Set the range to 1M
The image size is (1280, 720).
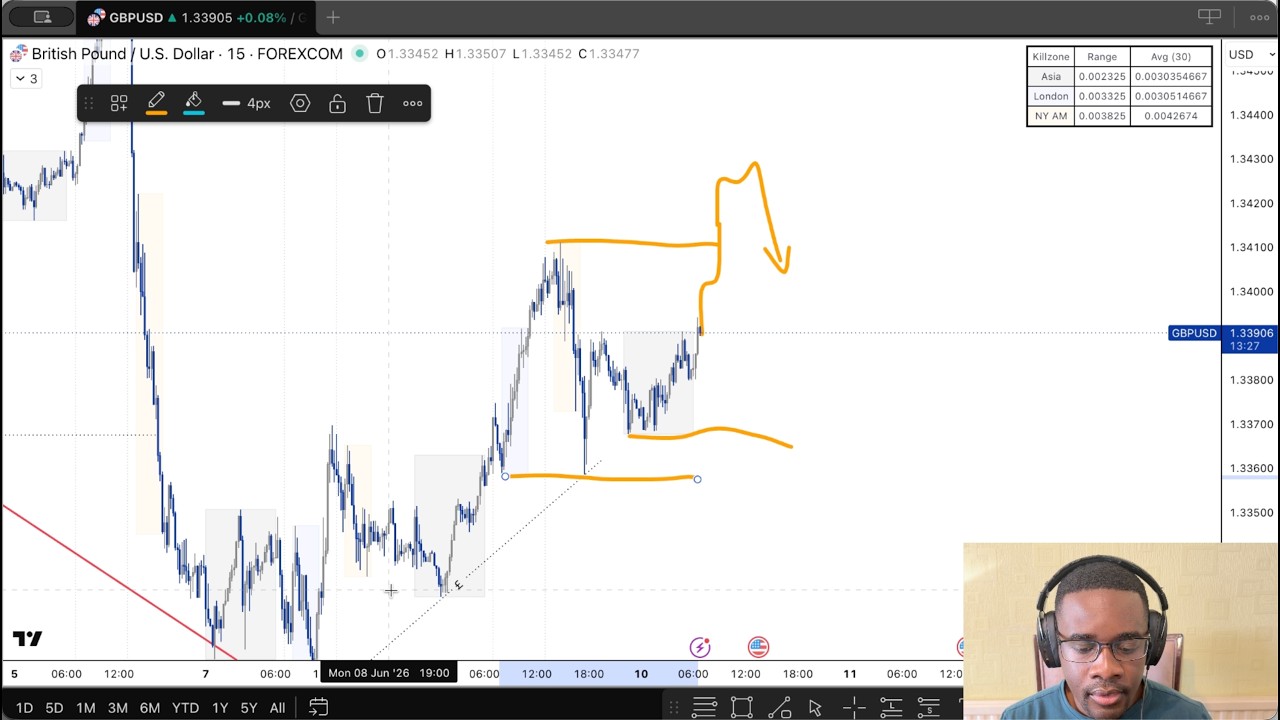[86, 708]
